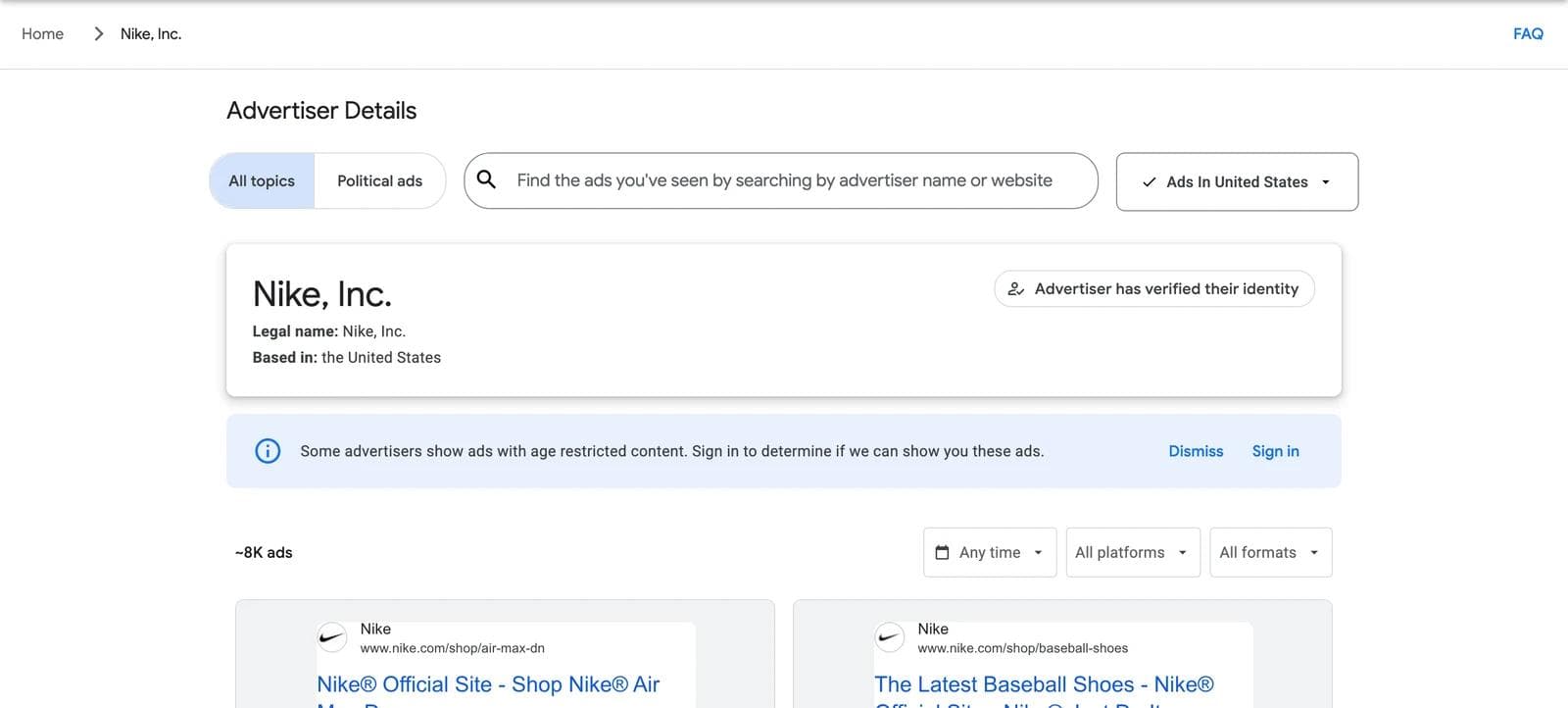The height and width of the screenshot is (708, 1568).
Task: Switch to Political ads tab
Action: (x=380, y=180)
